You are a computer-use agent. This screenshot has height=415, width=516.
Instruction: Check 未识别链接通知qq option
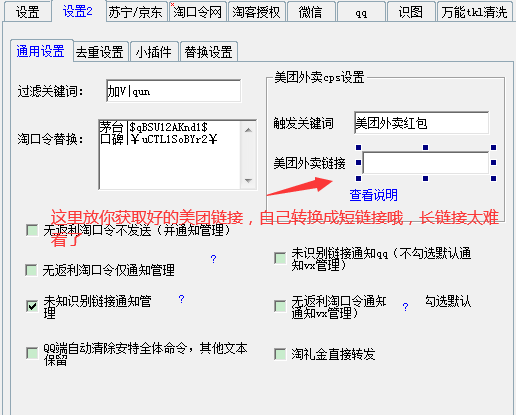280,258
